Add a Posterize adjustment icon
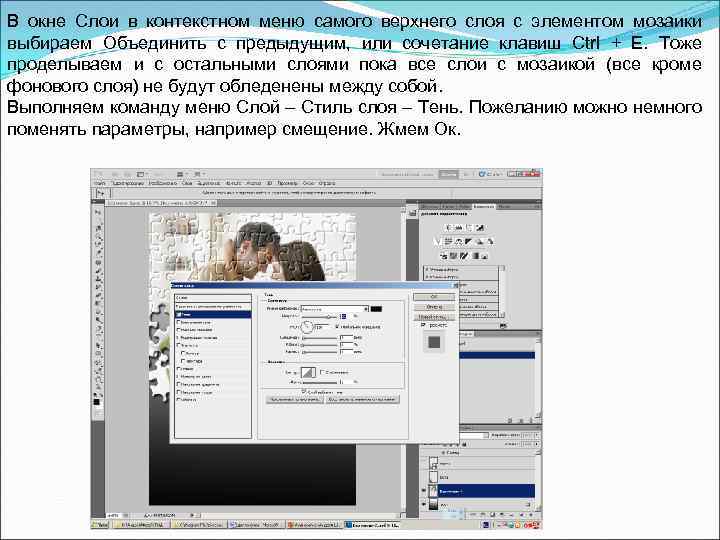The height and width of the screenshot is (540, 720). pyautogui.click(x=454, y=255)
